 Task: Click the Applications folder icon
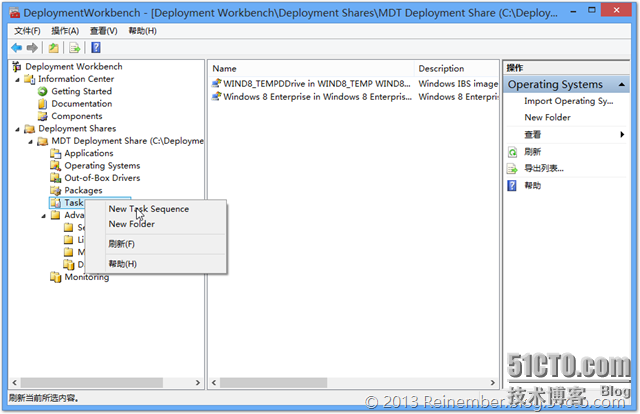tap(55, 153)
